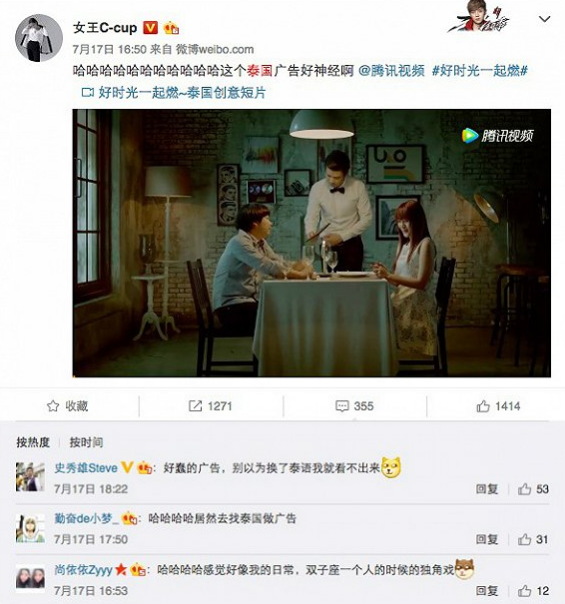
Task: Reply to 勤奋de小梦_ comment
Action: (x=487, y=539)
